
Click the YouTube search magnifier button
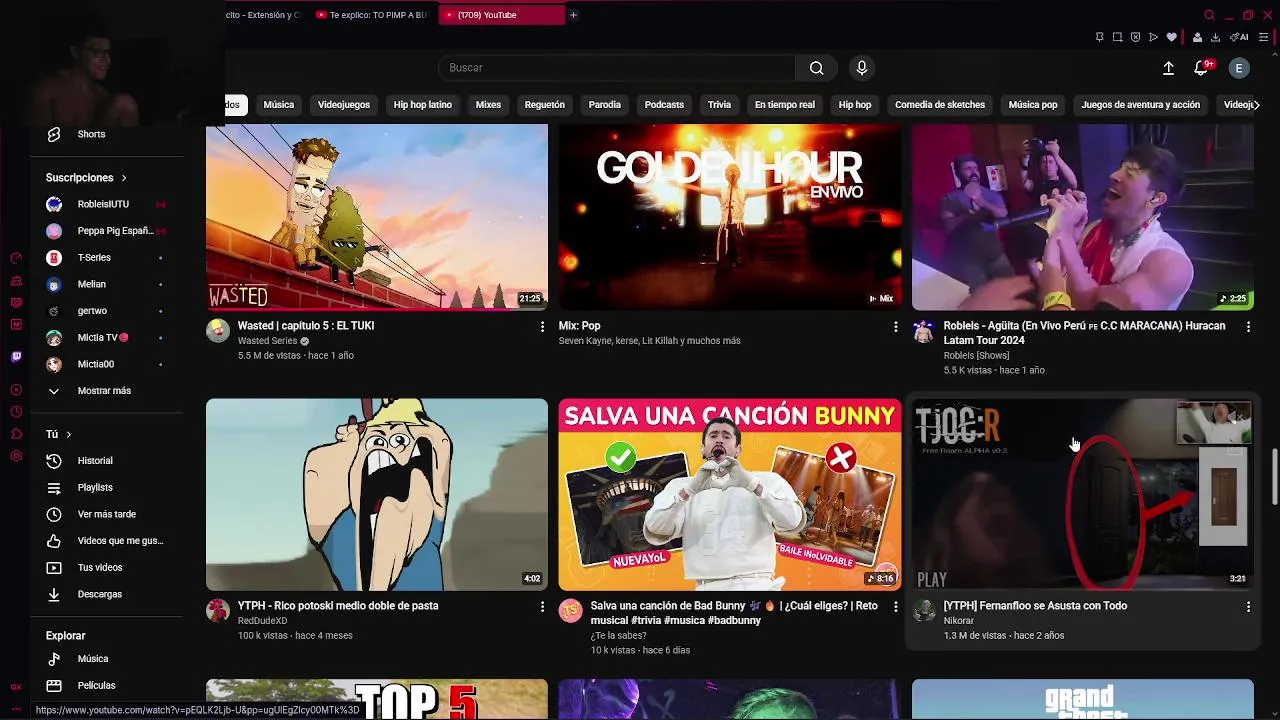(x=816, y=68)
